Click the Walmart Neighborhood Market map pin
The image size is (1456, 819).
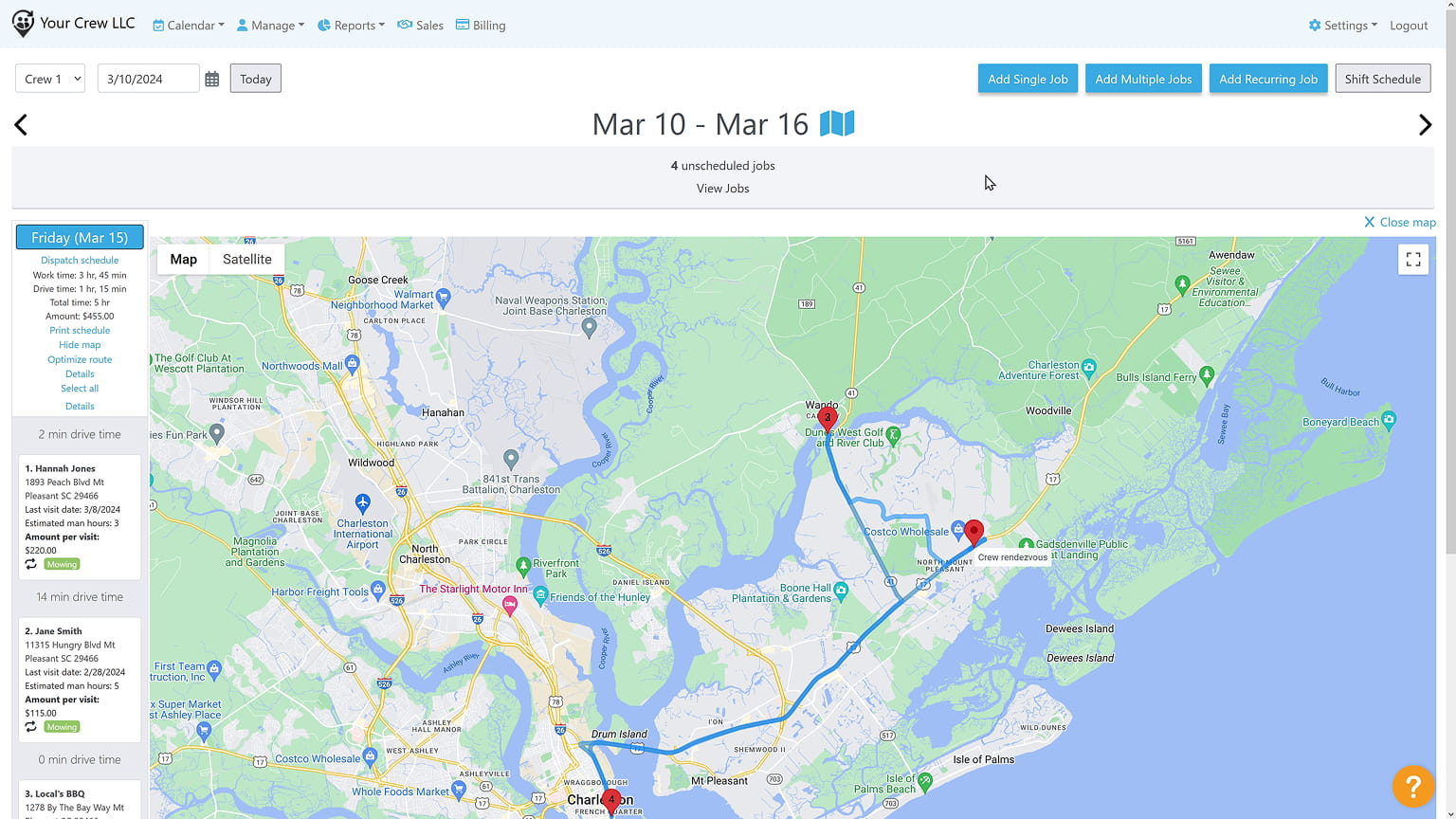443,297
